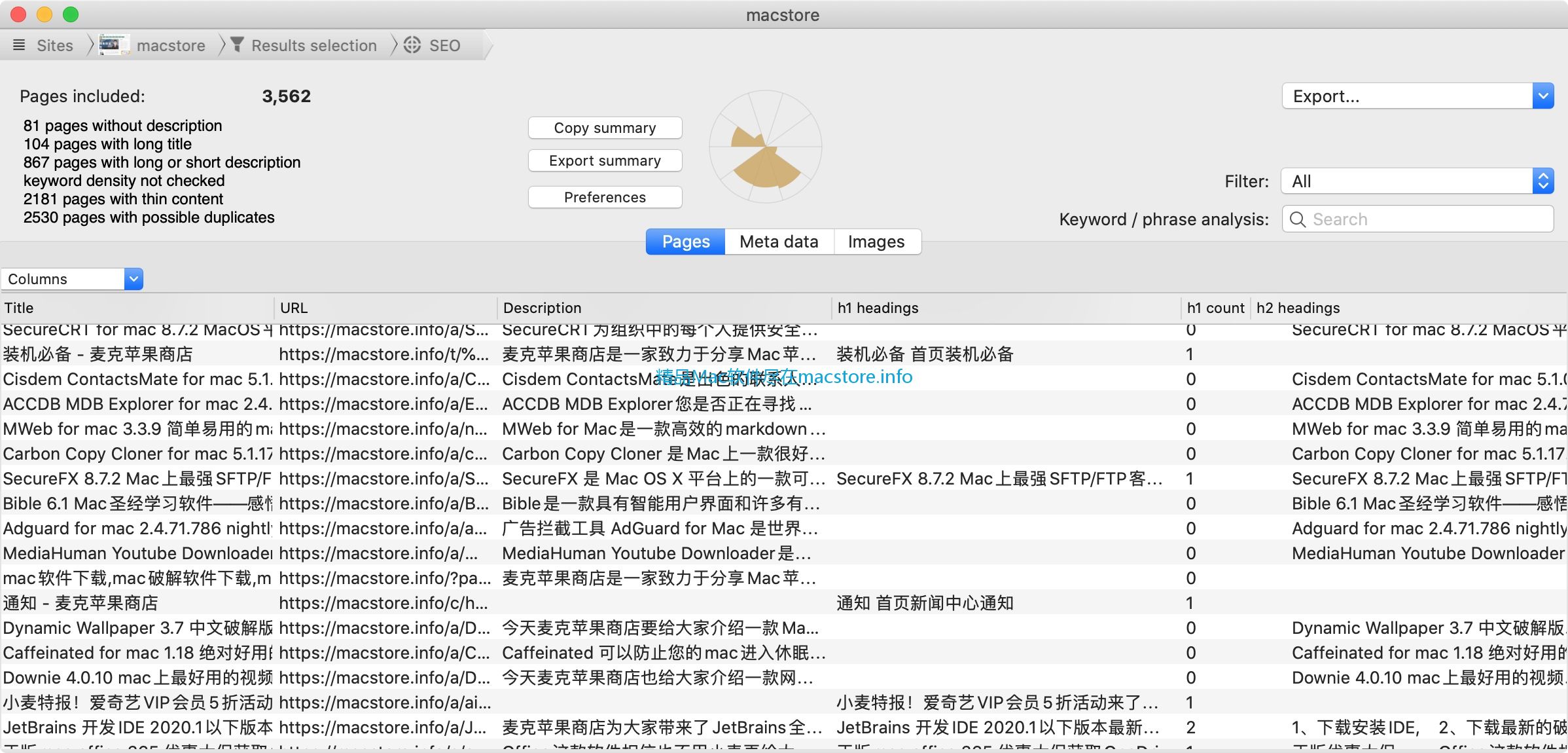Sort by the h2 headings column header
This screenshot has height=753, width=1568.
1410,308
